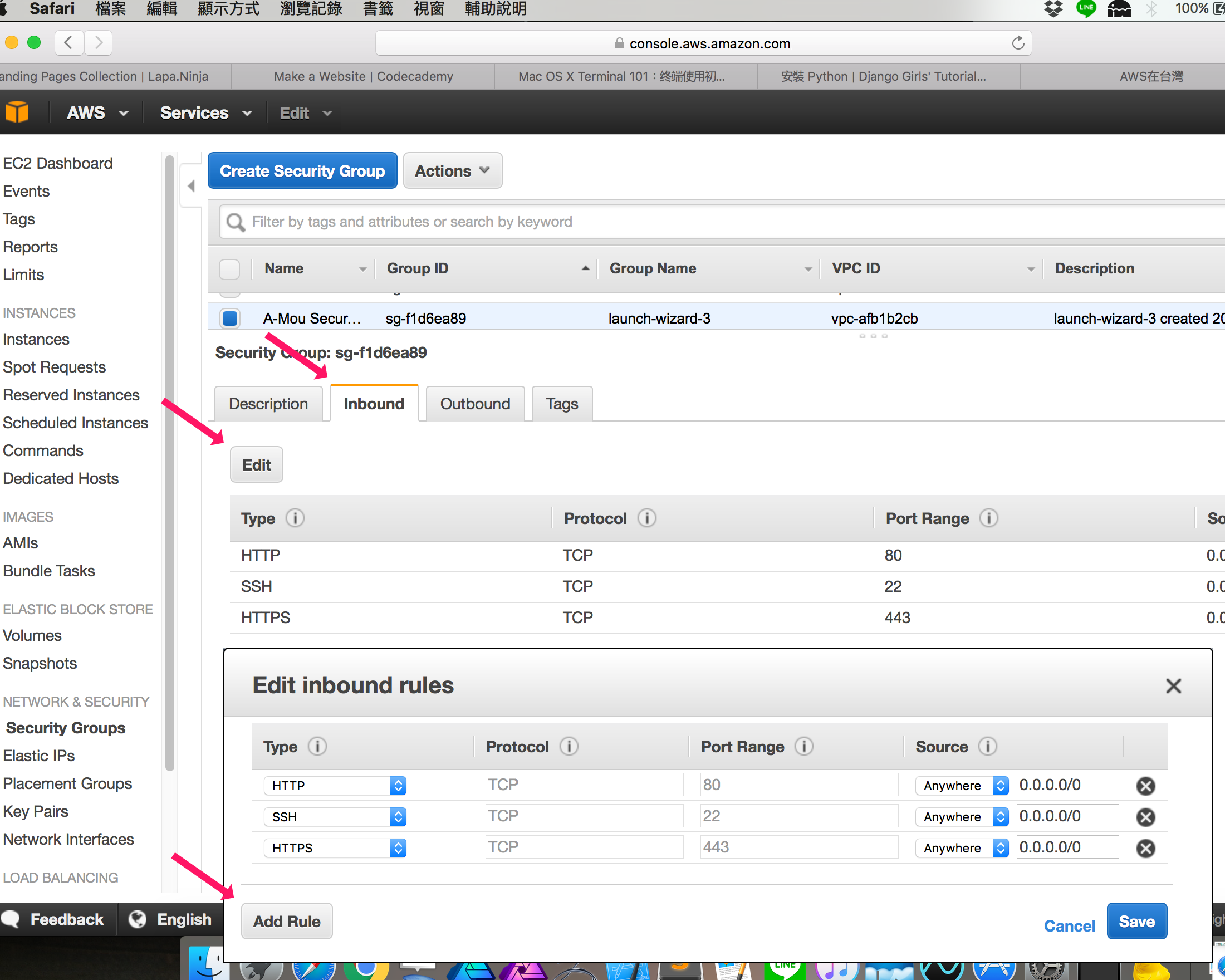
Task: Click the Feedback speech bubble icon
Action: [x=11, y=919]
